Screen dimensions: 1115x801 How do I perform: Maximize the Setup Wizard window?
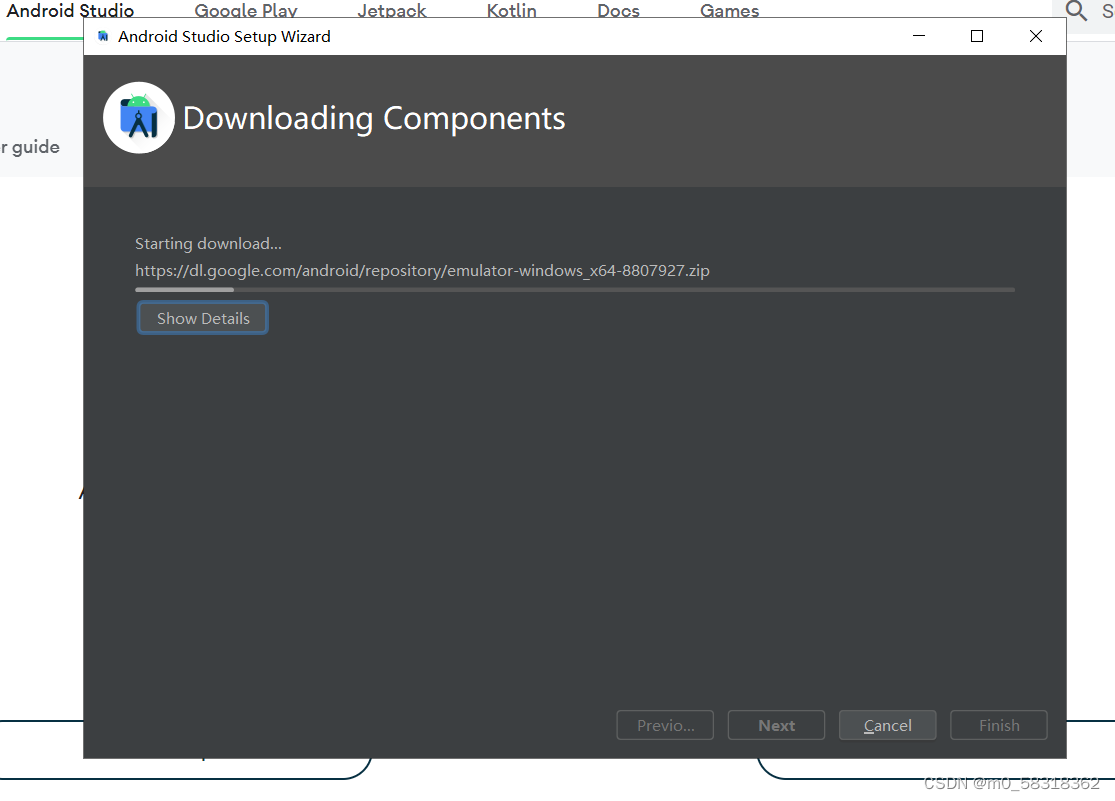(977, 36)
